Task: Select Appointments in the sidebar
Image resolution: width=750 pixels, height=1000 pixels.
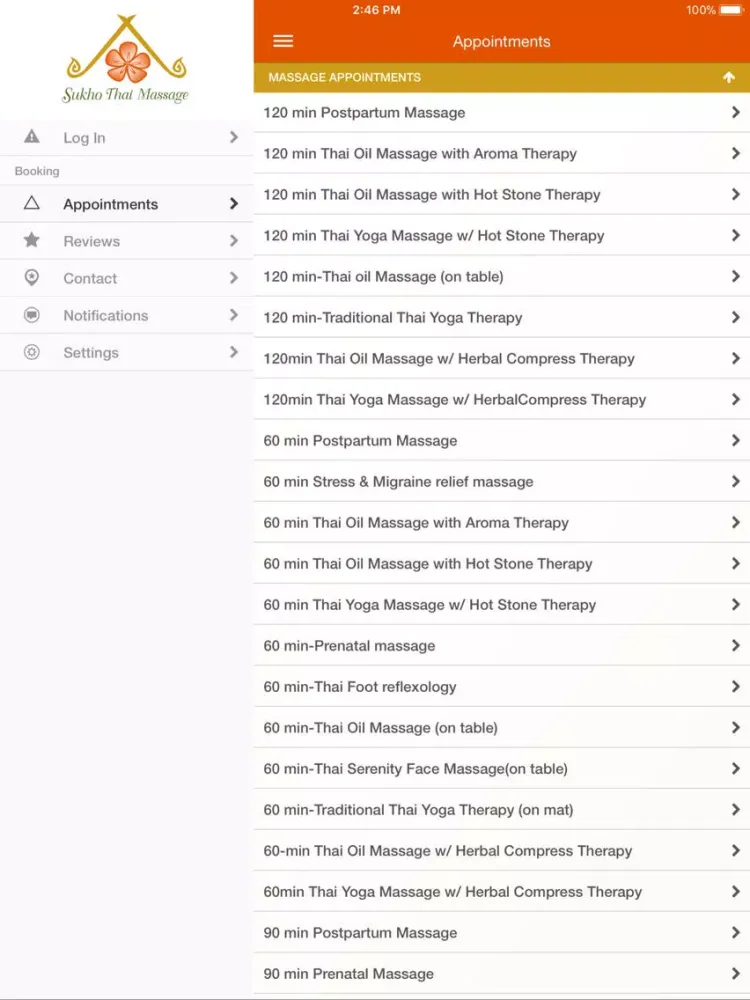Action: pos(126,204)
